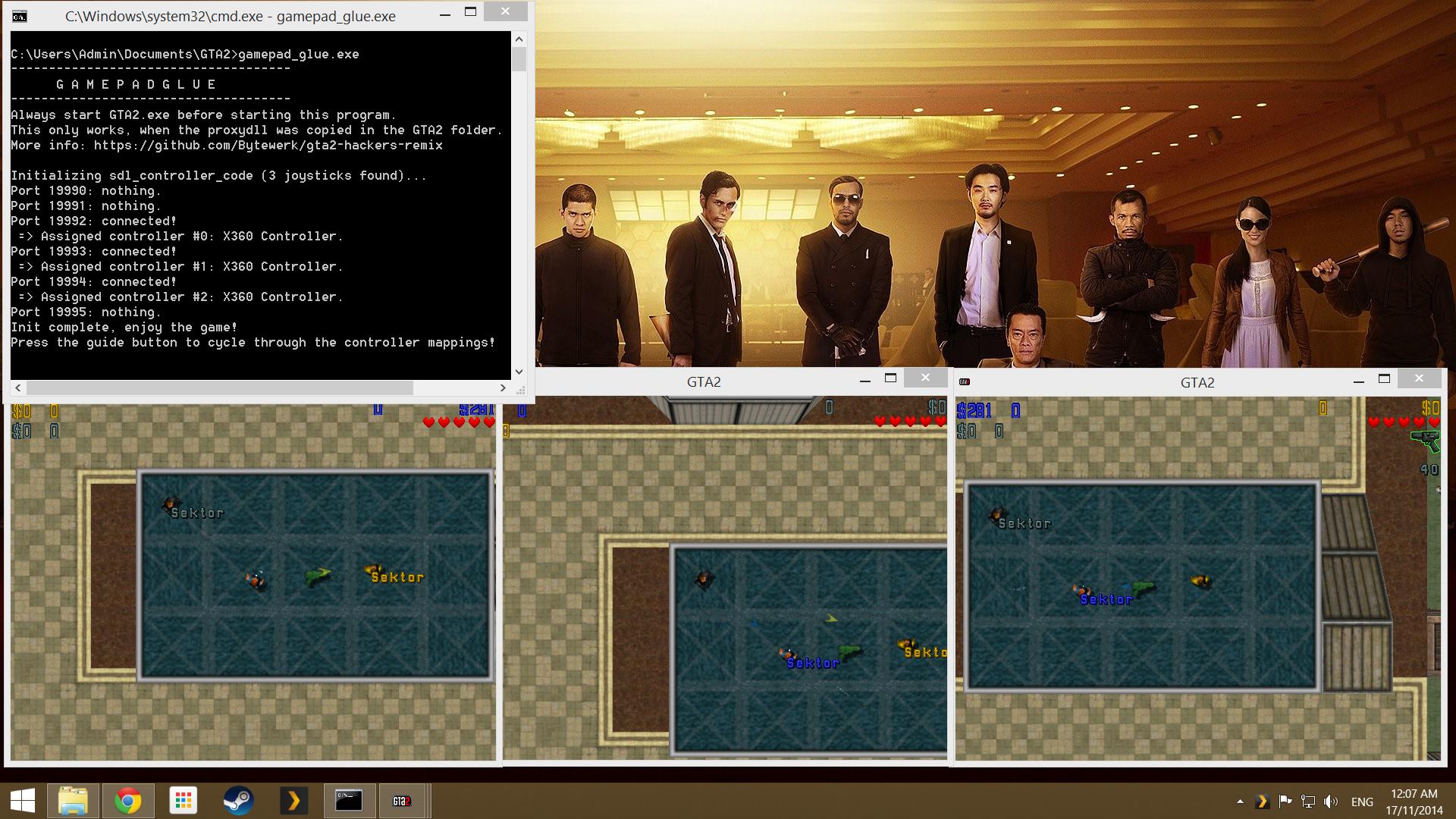
Task: Open Google Chrome from taskbar
Action: point(128,801)
